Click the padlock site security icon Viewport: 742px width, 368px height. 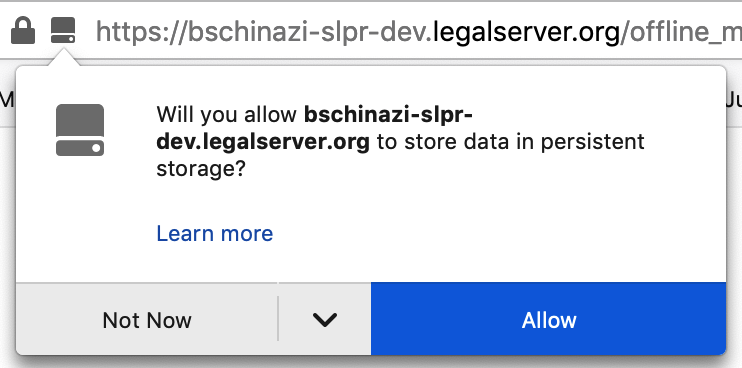coord(23,30)
